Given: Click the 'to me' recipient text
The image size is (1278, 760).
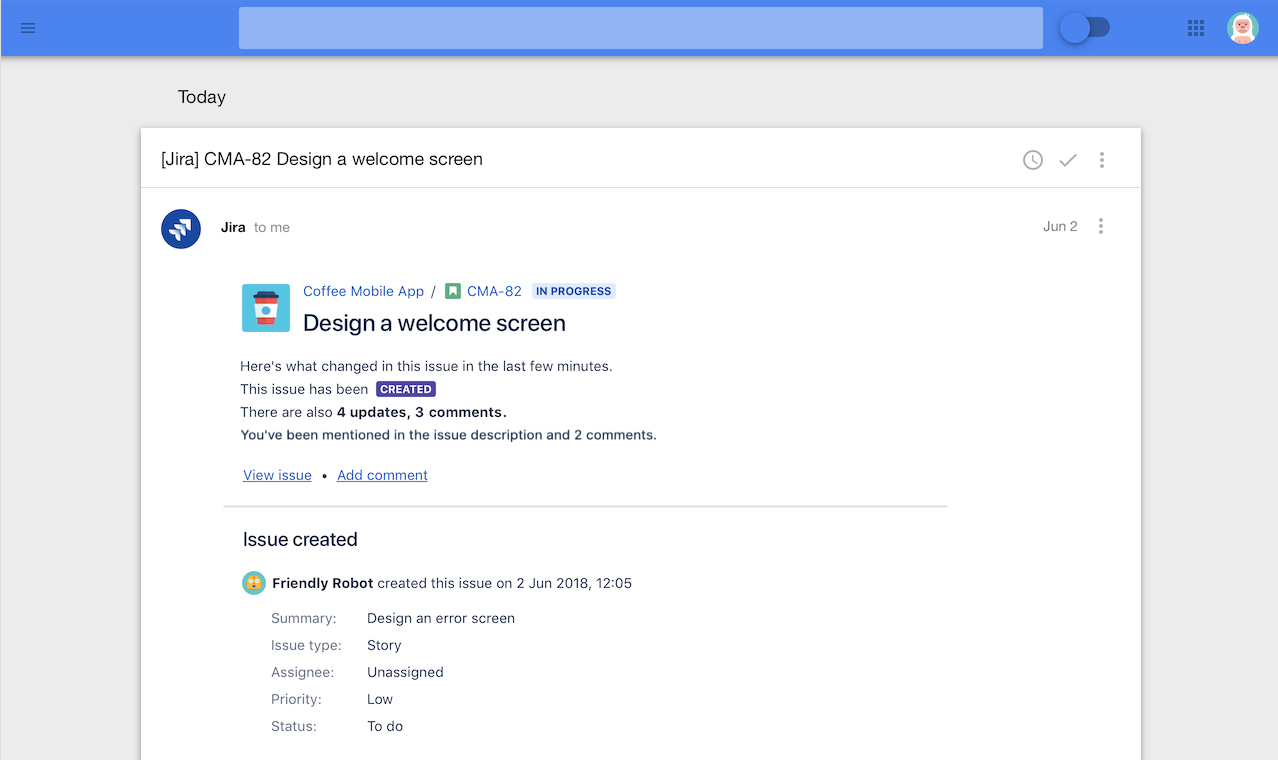Looking at the screenshot, I should pos(272,227).
